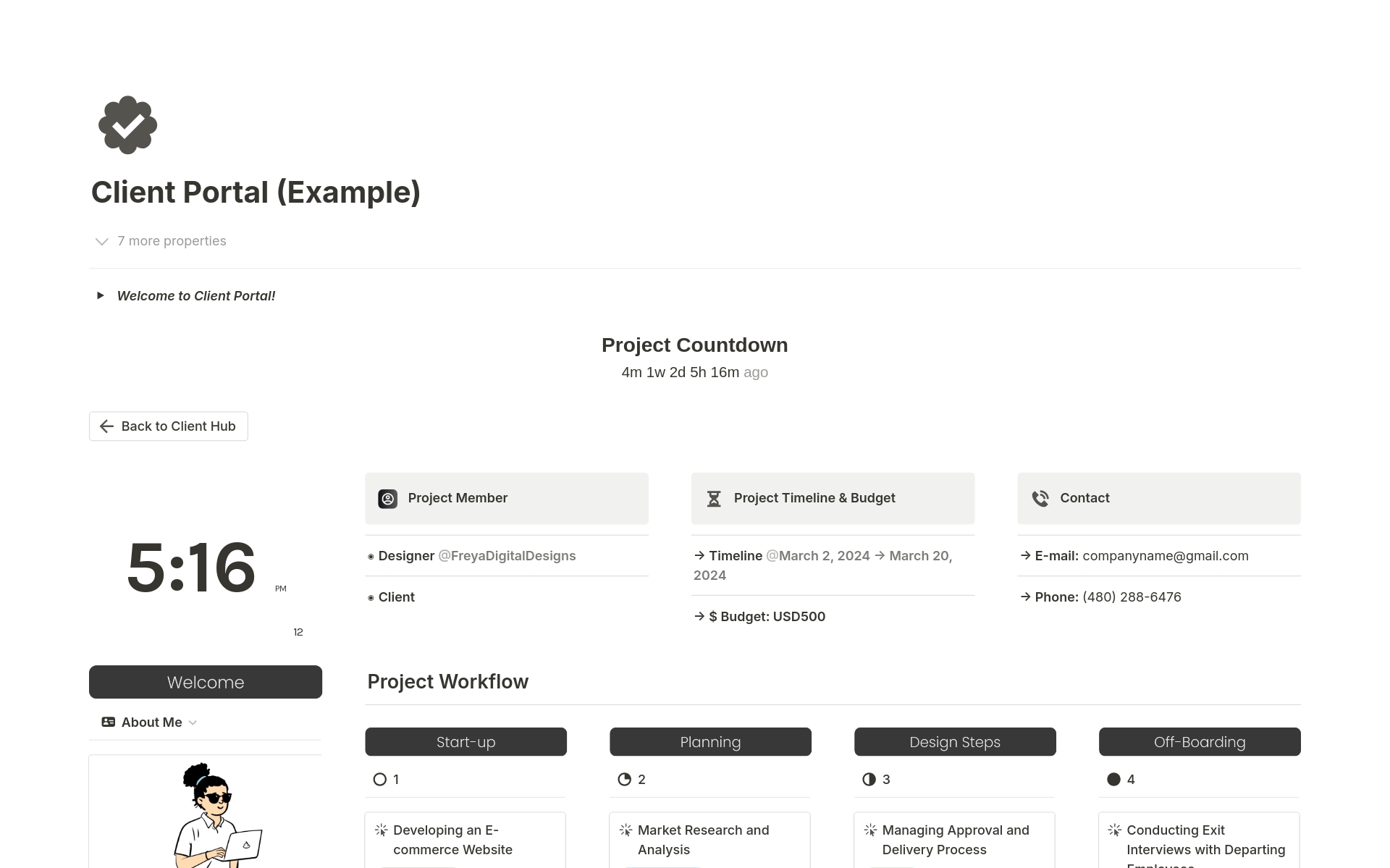
Task: Click the Project Timeline hourglass icon
Action: 713,498
